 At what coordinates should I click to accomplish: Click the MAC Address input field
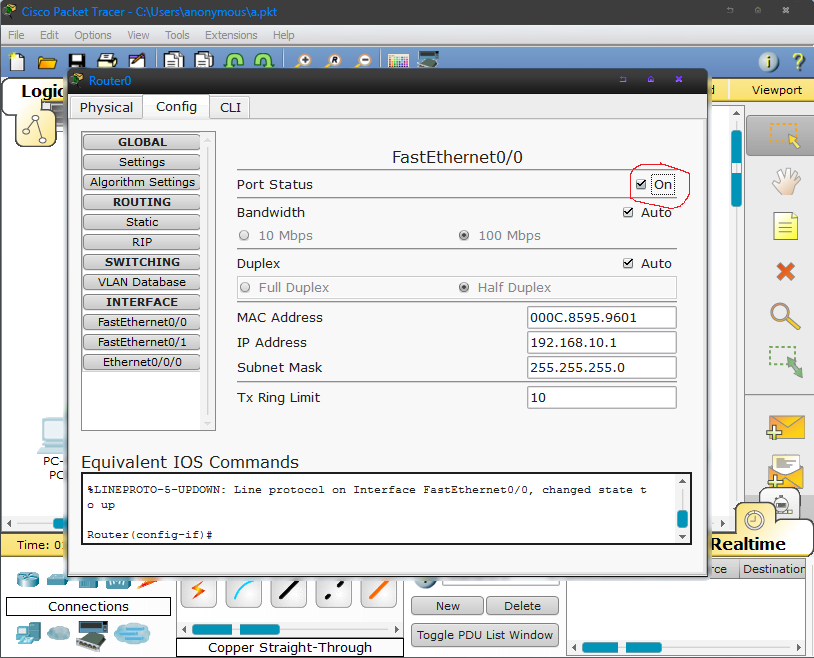coord(602,317)
